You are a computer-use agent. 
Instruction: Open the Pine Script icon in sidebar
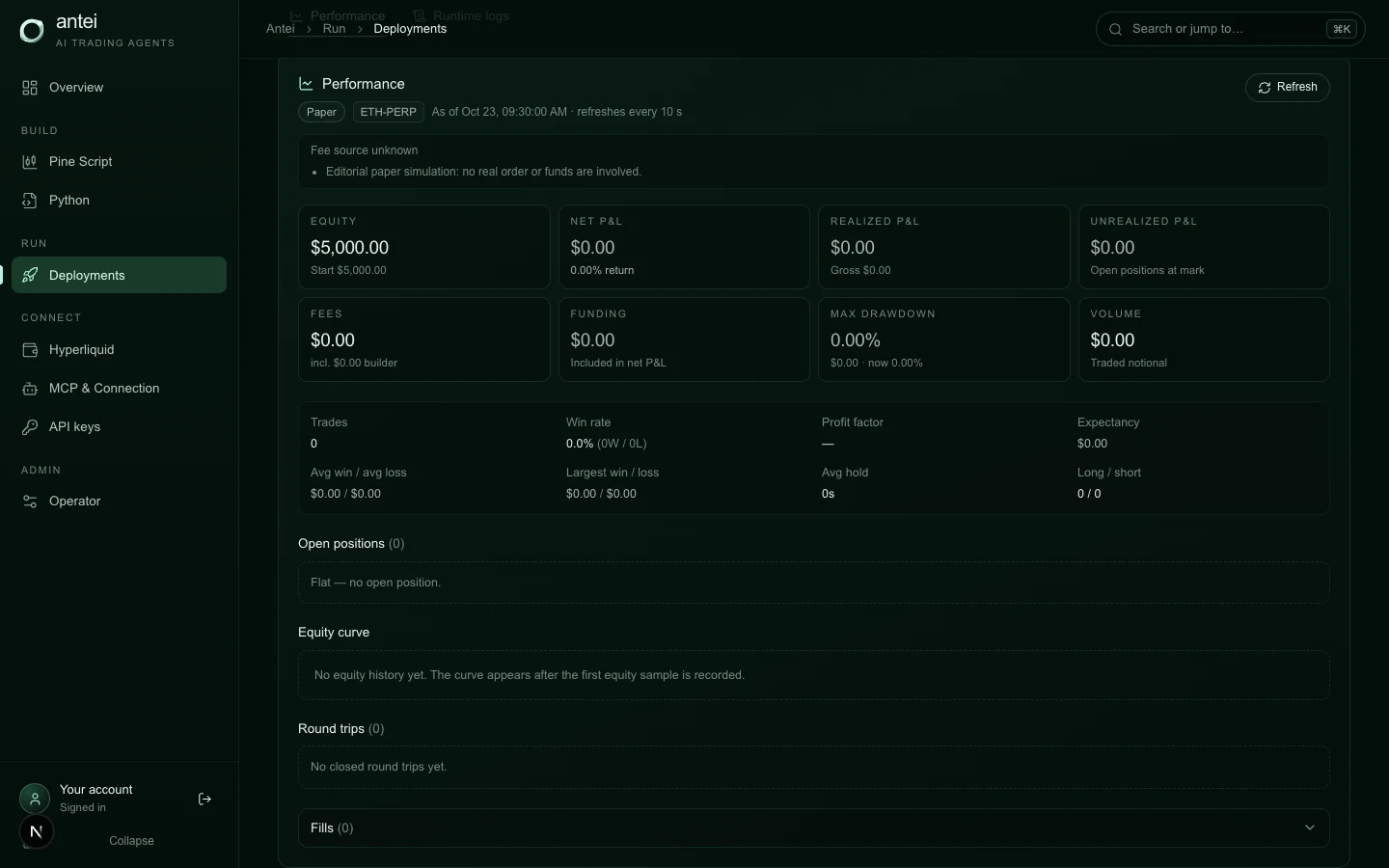point(30,162)
